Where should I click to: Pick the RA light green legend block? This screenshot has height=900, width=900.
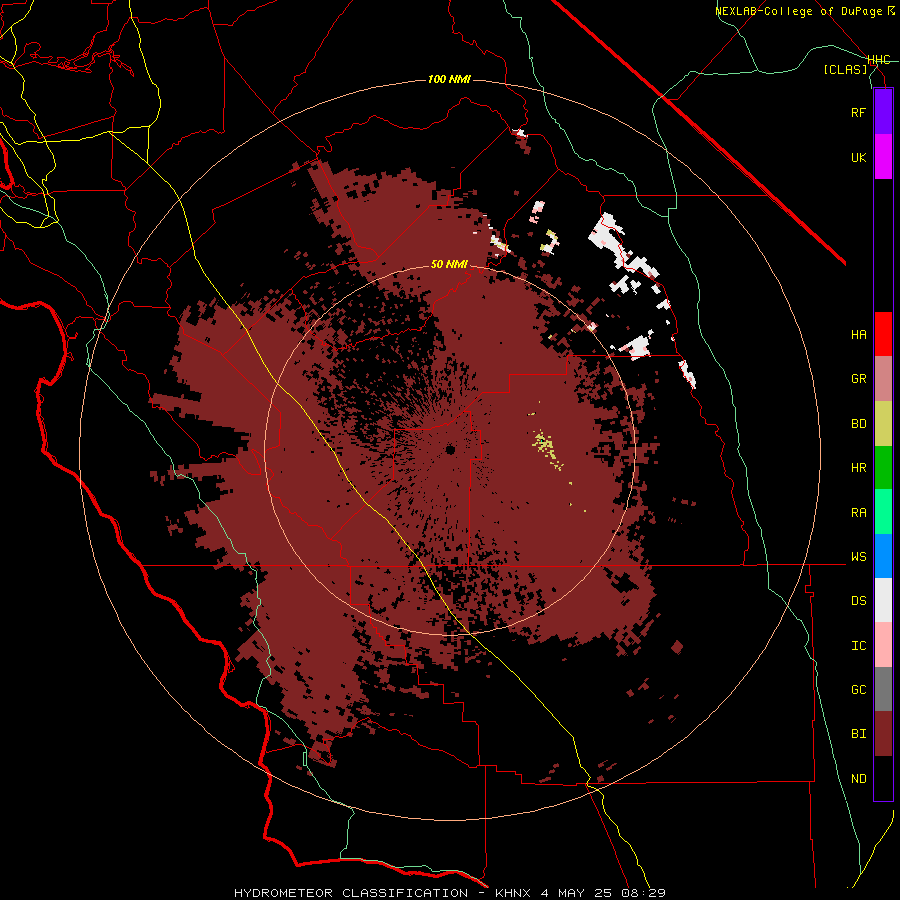click(x=883, y=512)
